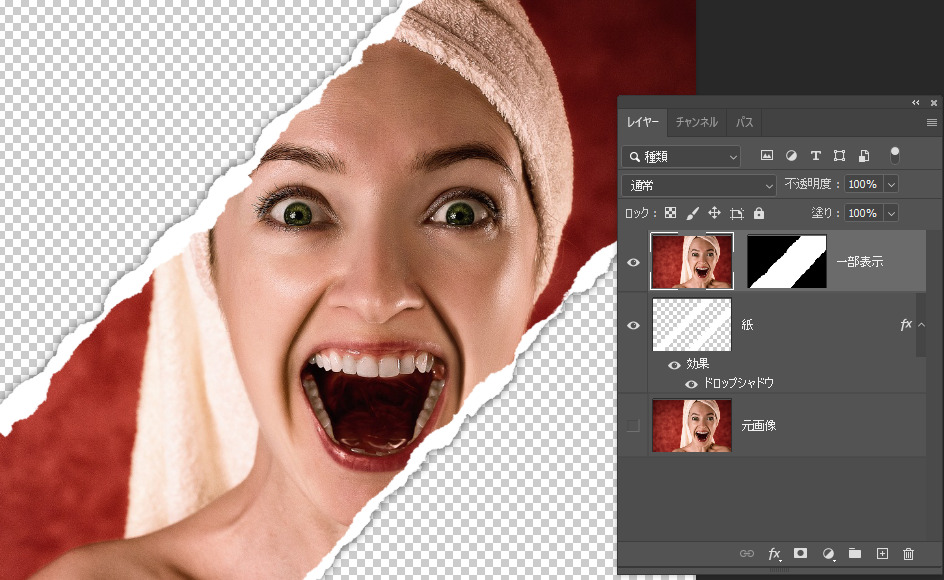
Task: Lock all padlock icon
Action: coord(759,213)
